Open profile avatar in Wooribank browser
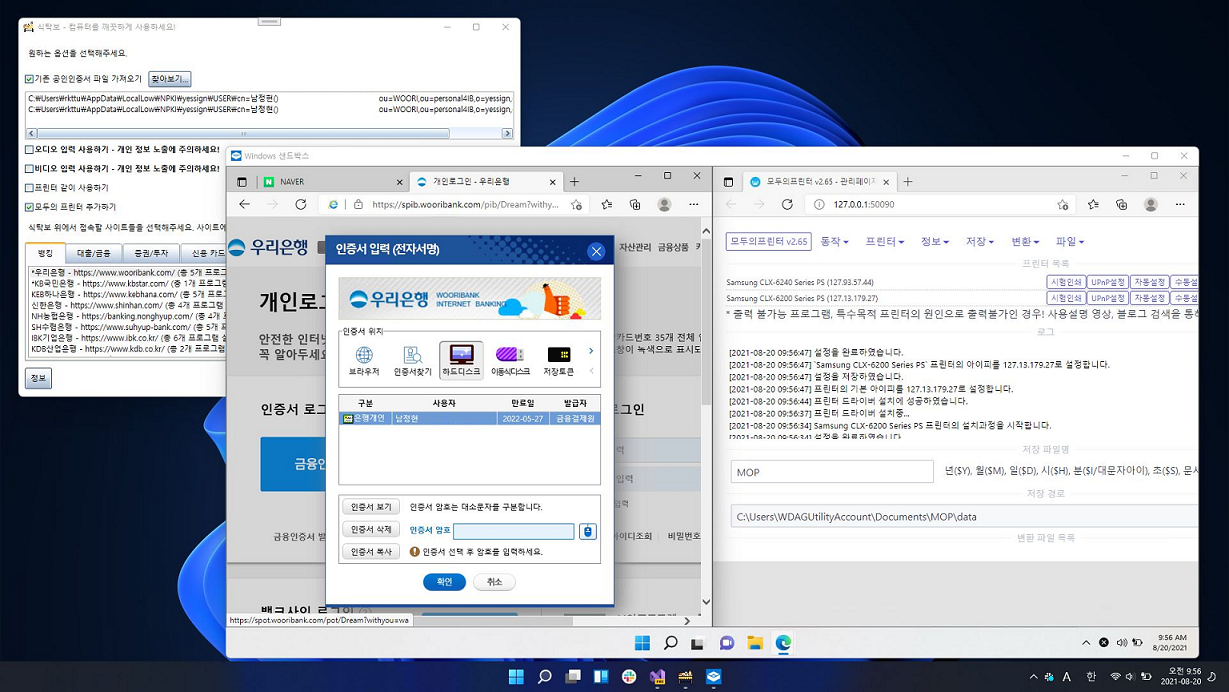1229x692 pixels. point(664,204)
